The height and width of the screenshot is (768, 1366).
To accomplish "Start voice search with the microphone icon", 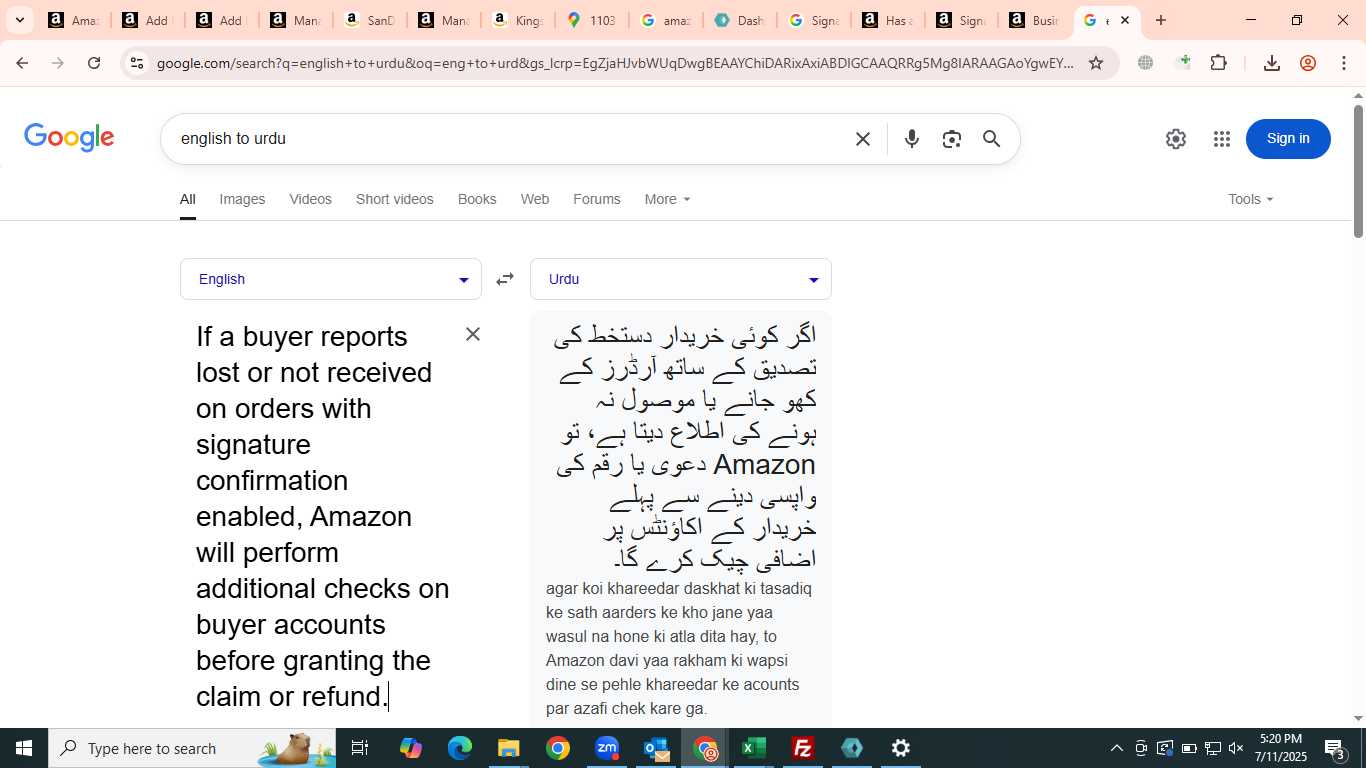I will (x=911, y=139).
